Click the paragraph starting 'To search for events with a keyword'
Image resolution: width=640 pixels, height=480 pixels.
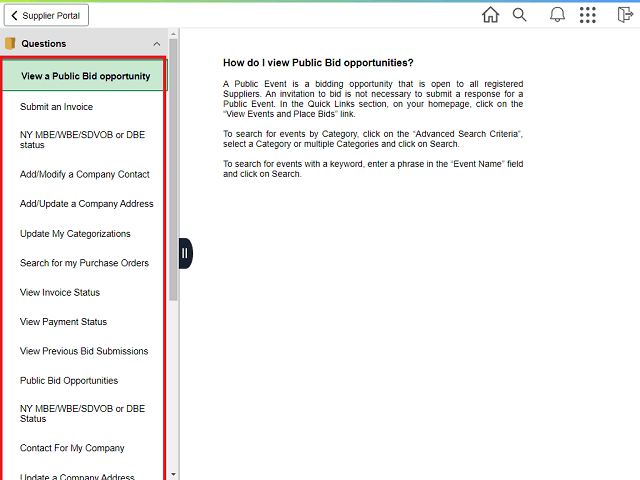[373, 169]
